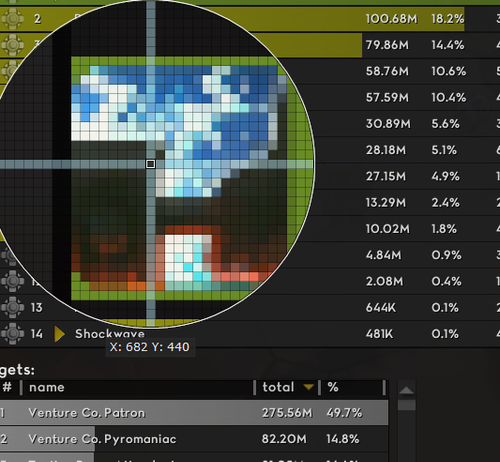500x462 pixels.
Task: Click the 27.15M amount value
Action: 386,176
